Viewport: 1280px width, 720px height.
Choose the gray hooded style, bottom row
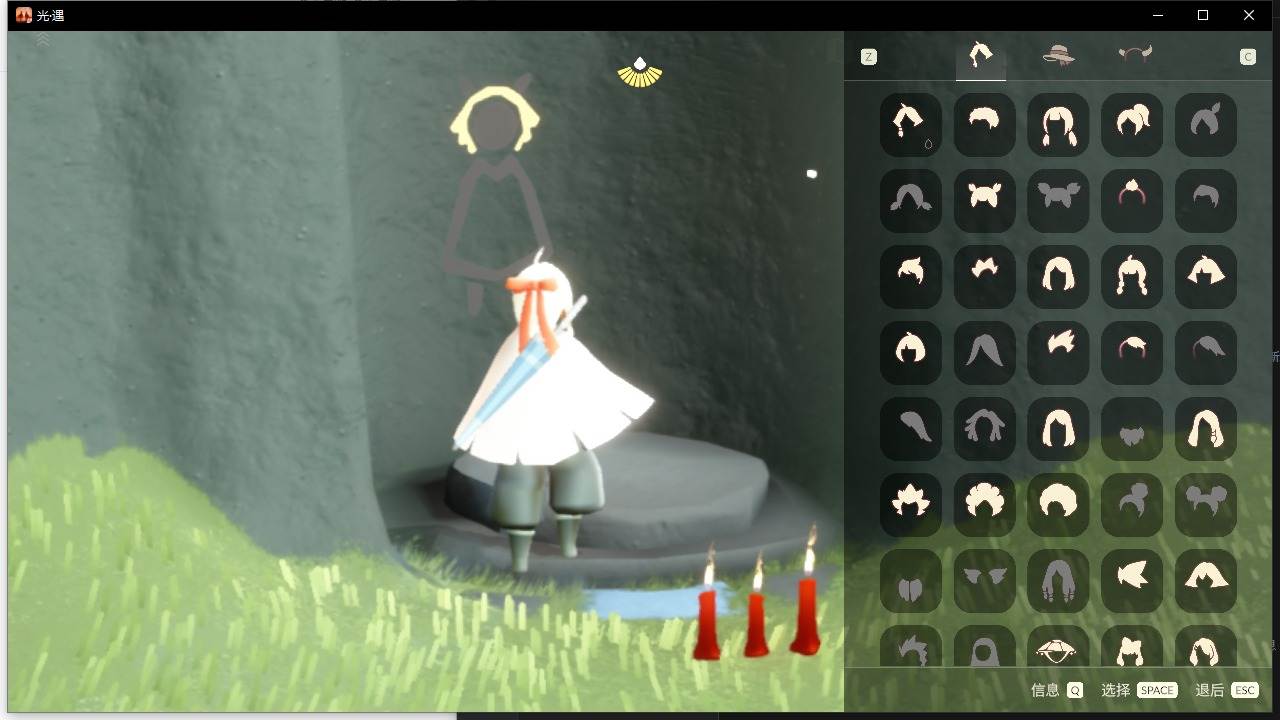point(985,646)
